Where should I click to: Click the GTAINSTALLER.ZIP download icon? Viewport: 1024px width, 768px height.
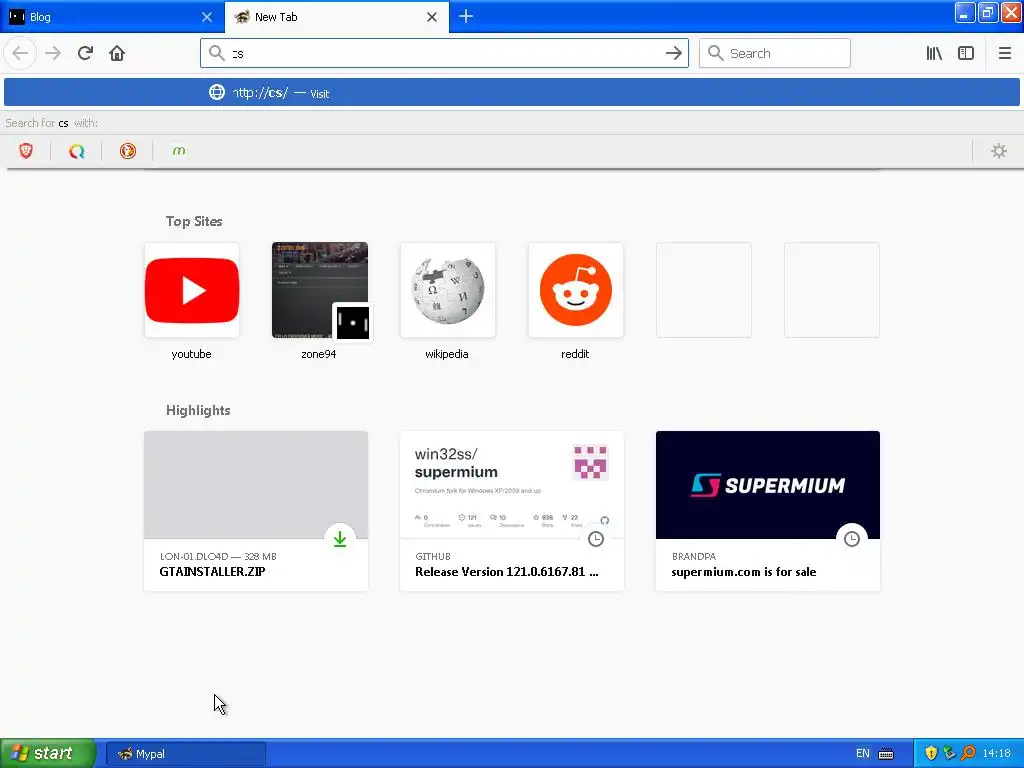[x=340, y=539]
